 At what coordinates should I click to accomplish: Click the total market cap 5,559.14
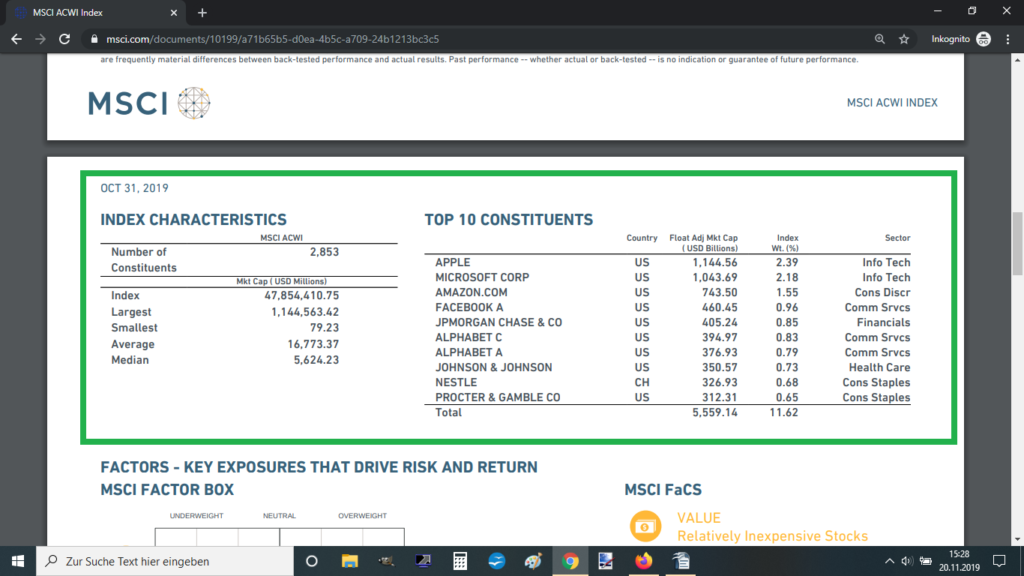[714, 413]
